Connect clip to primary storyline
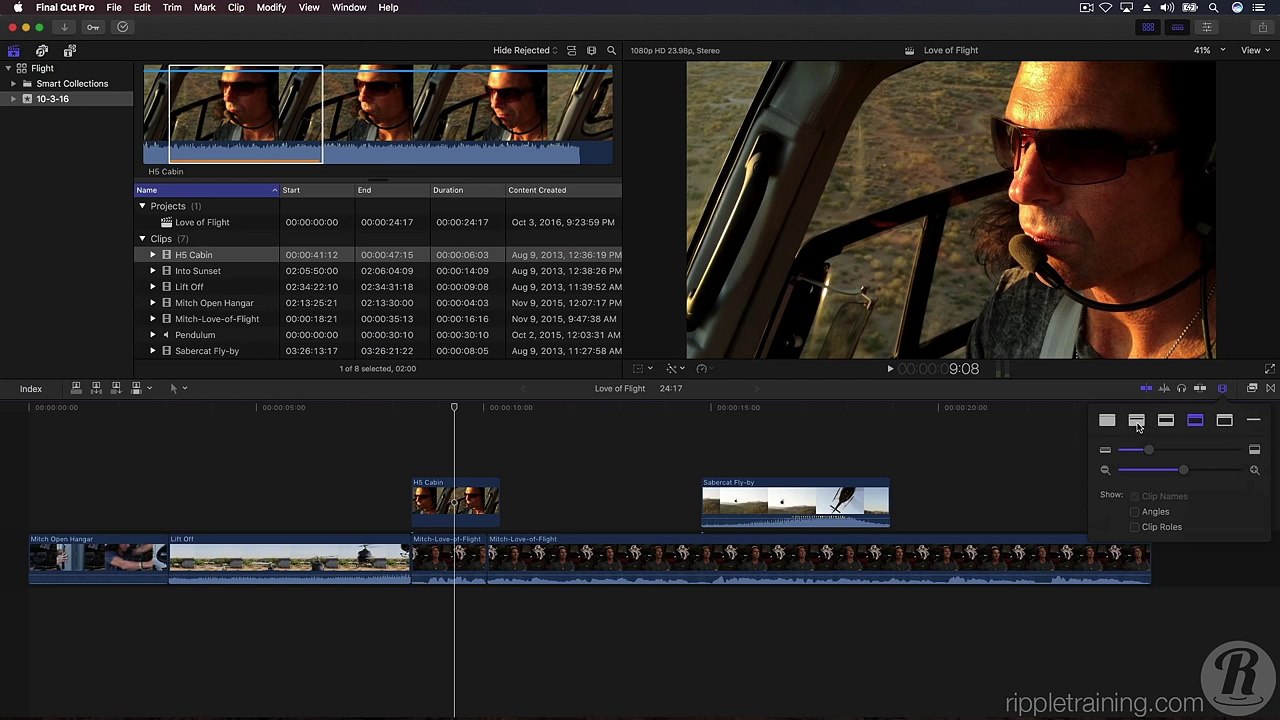Screen dimensions: 1280x720 pyautogui.click(x=76, y=388)
